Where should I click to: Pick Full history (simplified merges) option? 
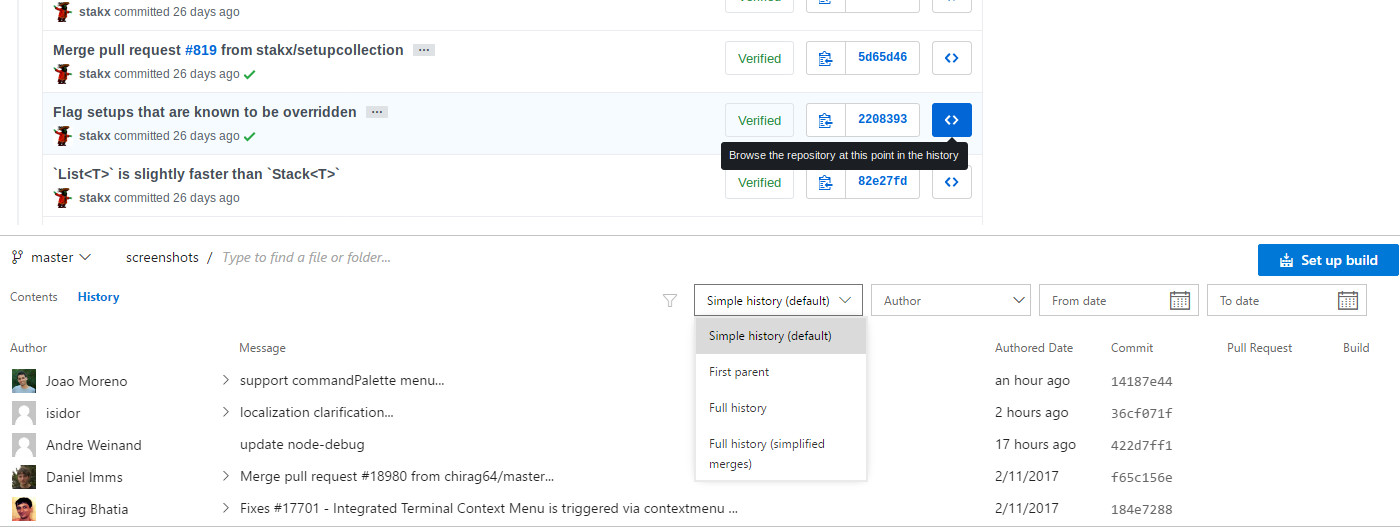[x=767, y=453]
